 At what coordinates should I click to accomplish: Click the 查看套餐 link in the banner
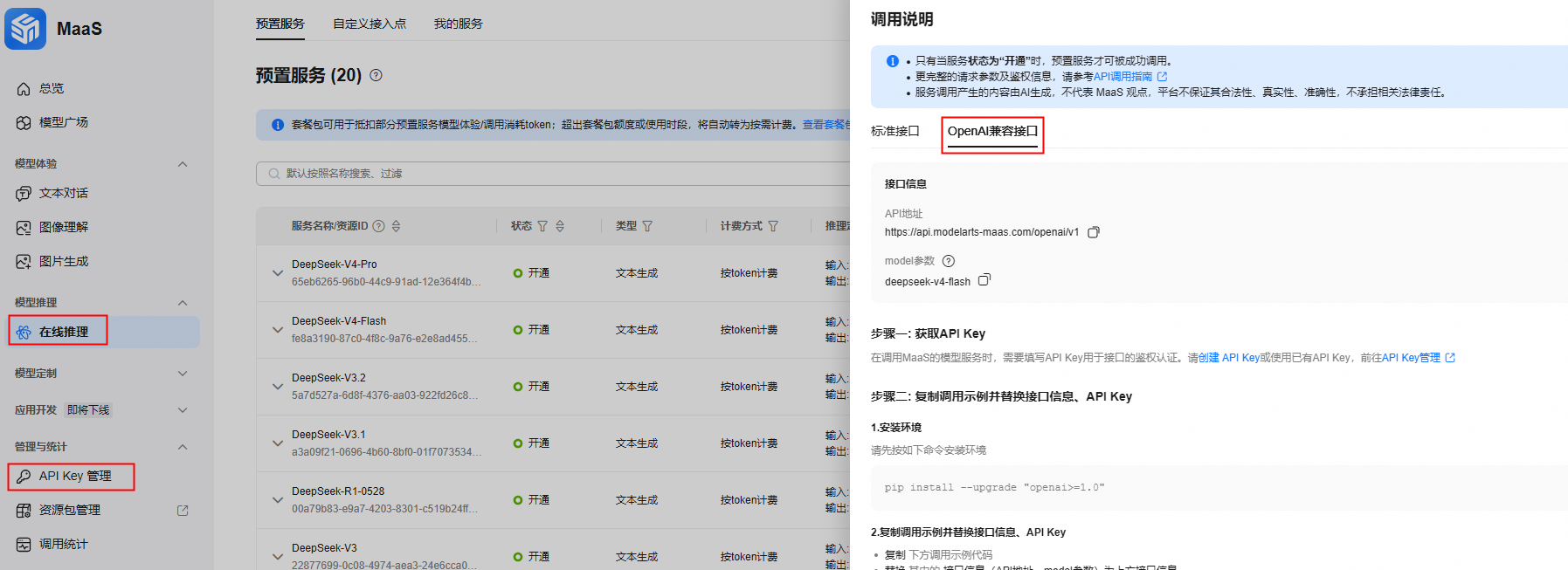click(826, 125)
